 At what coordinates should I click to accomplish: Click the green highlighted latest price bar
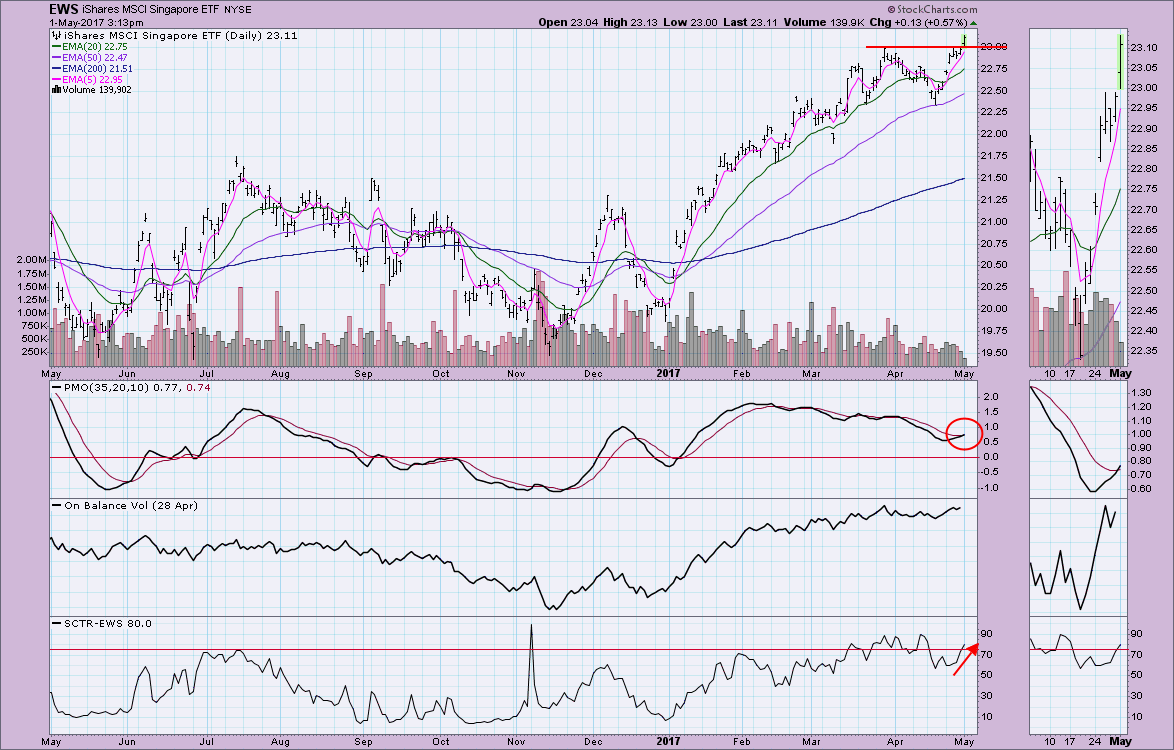point(964,38)
